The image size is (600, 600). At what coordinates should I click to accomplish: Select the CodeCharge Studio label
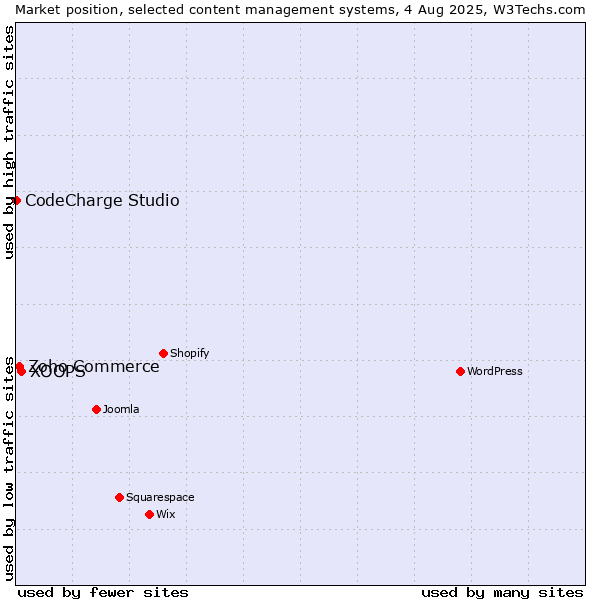point(102,201)
